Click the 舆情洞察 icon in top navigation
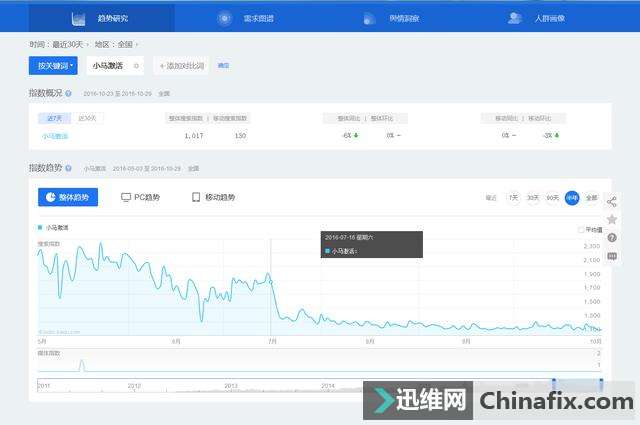640x425 pixels. click(369, 19)
